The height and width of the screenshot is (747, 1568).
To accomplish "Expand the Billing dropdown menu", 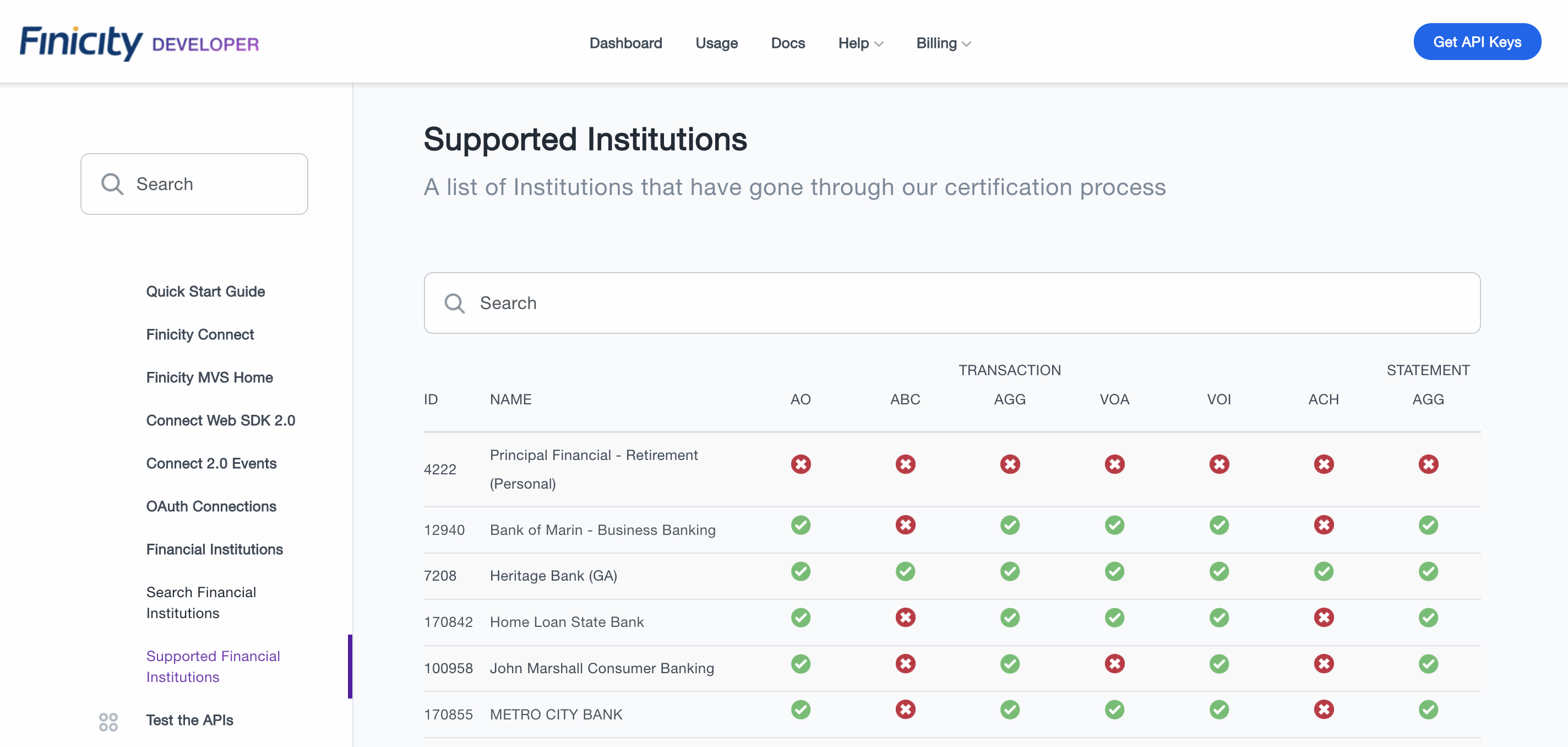I will (943, 44).
